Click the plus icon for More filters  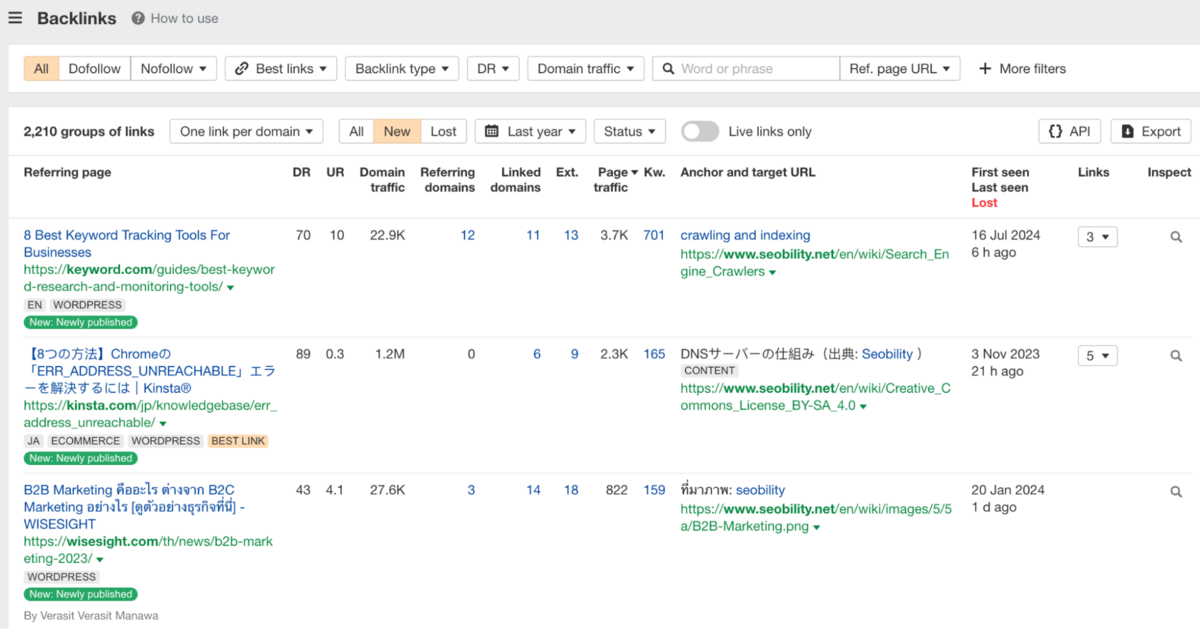[x=985, y=69]
